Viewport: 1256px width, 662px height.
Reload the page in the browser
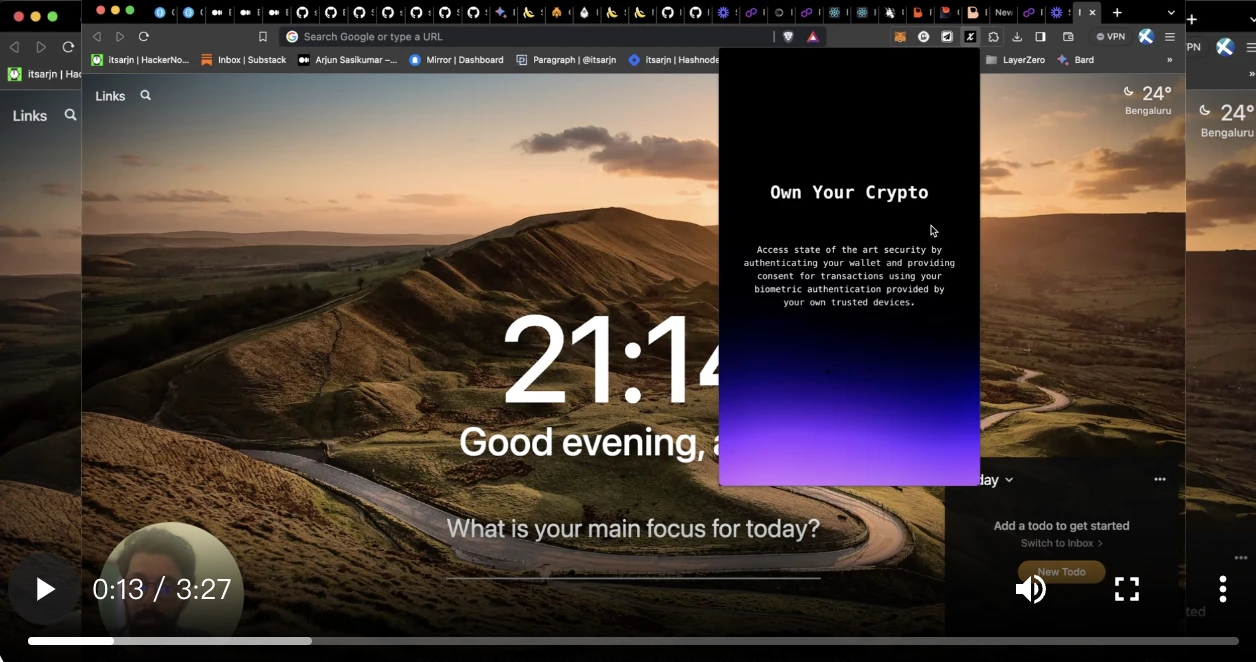pos(144,37)
